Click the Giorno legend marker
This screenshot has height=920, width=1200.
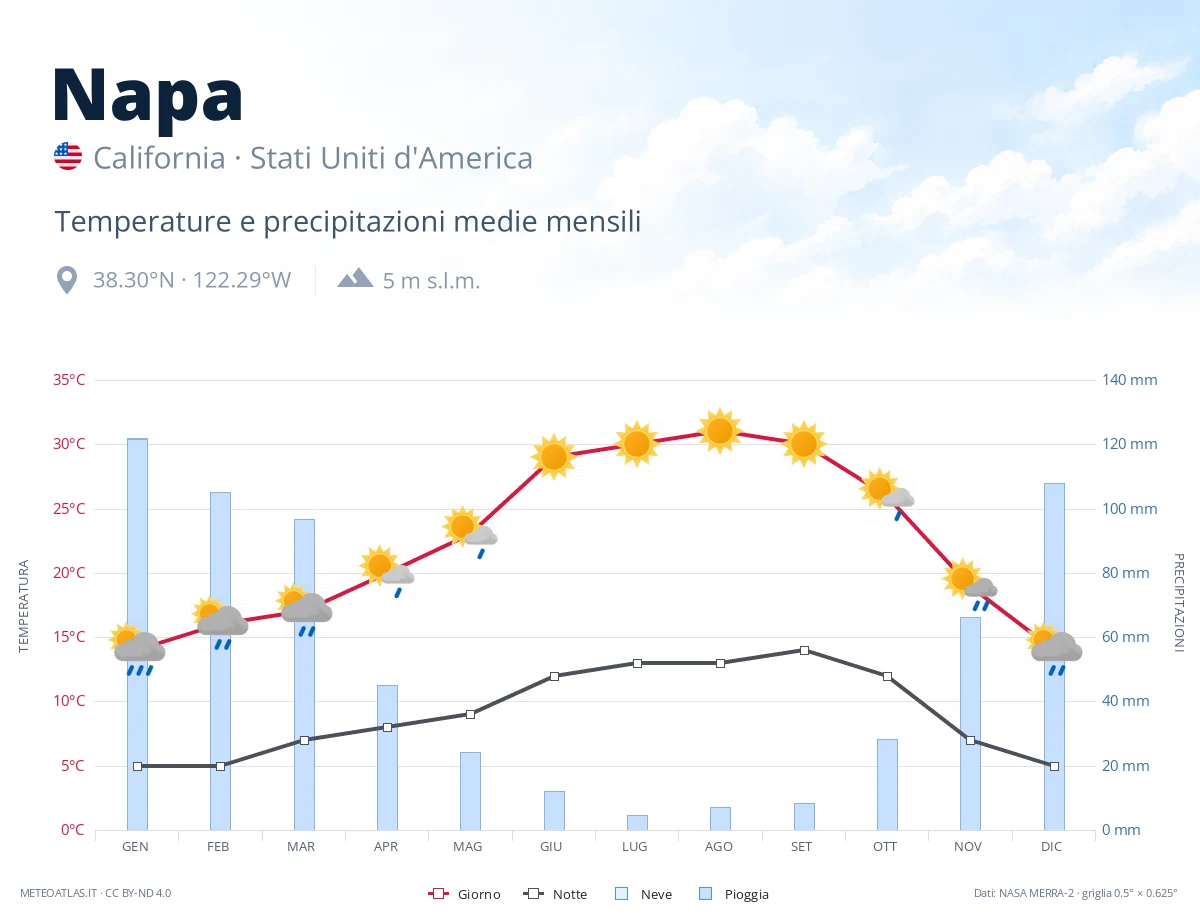tap(437, 893)
